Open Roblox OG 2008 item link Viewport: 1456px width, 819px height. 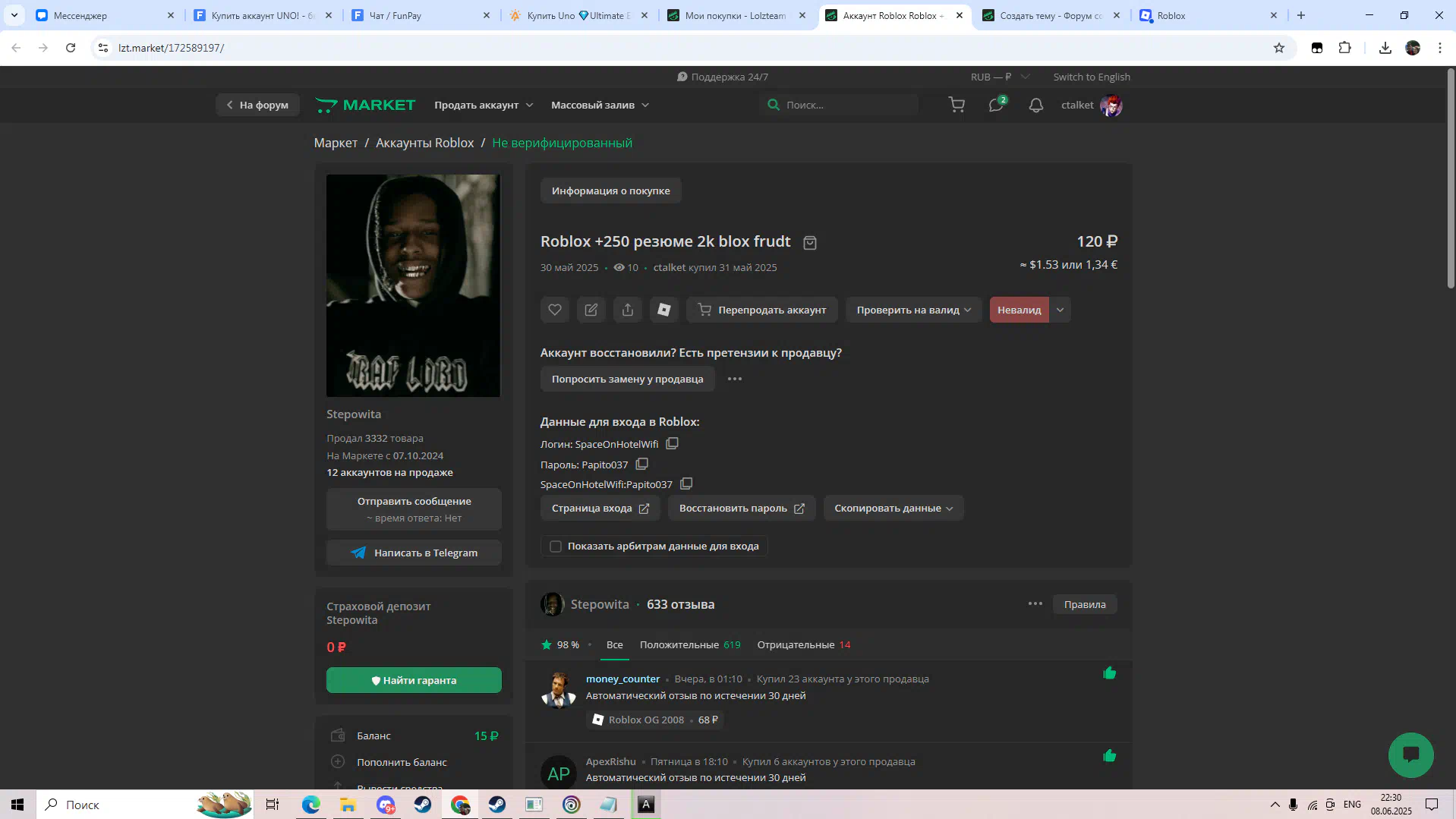point(645,720)
